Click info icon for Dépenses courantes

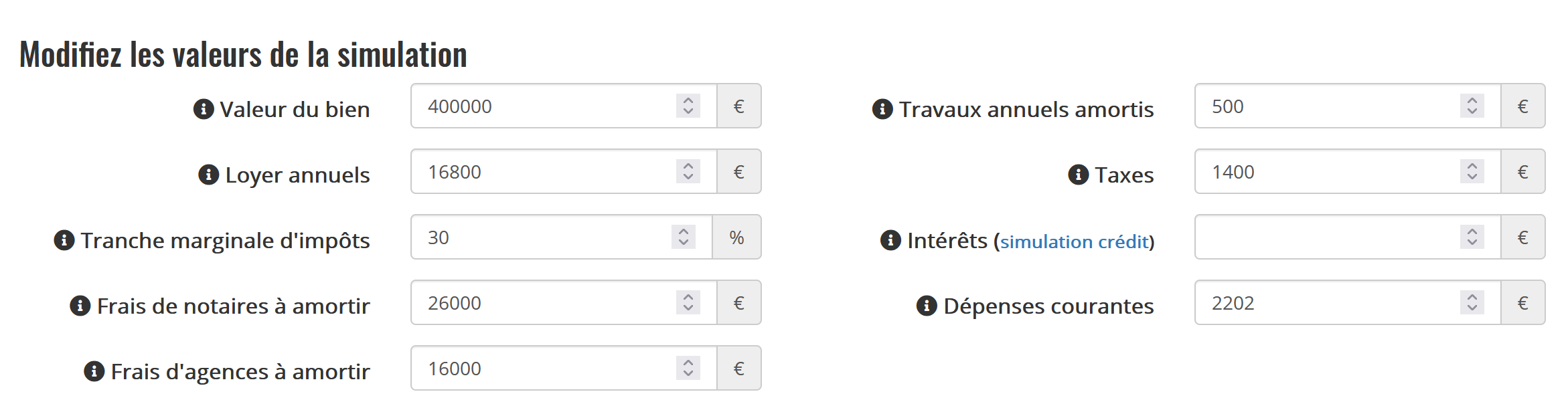point(927,306)
